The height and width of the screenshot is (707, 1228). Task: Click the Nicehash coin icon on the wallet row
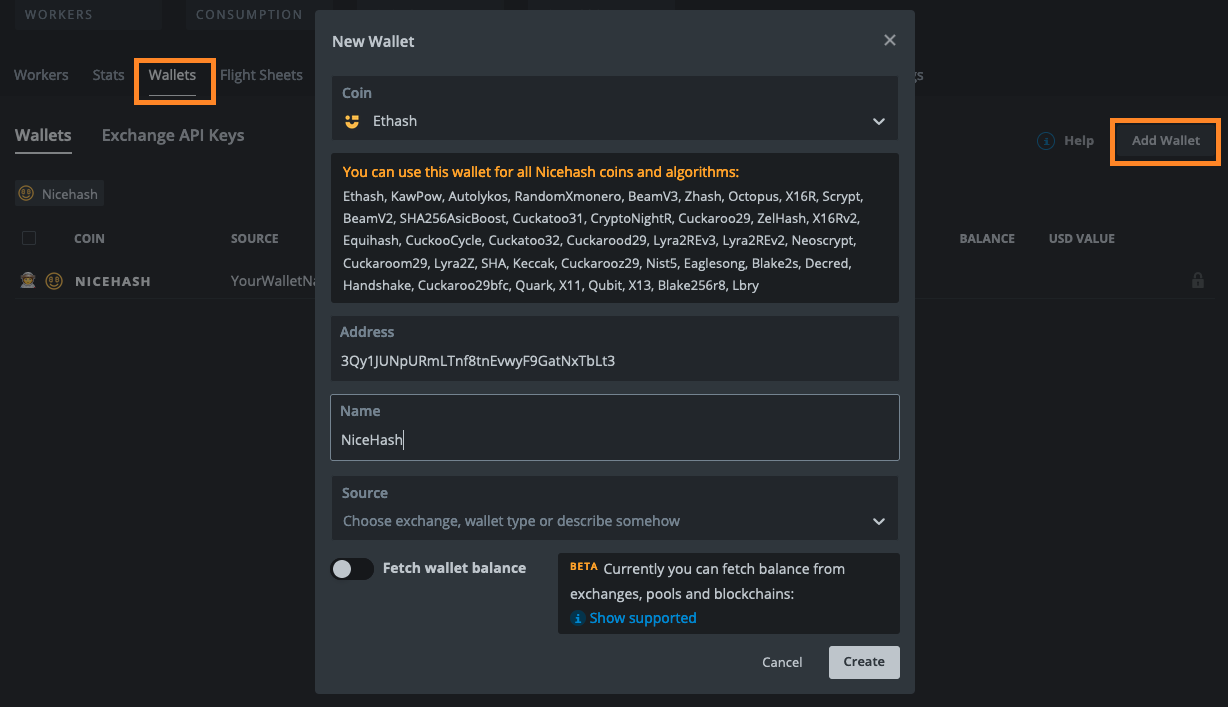(55, 281)
